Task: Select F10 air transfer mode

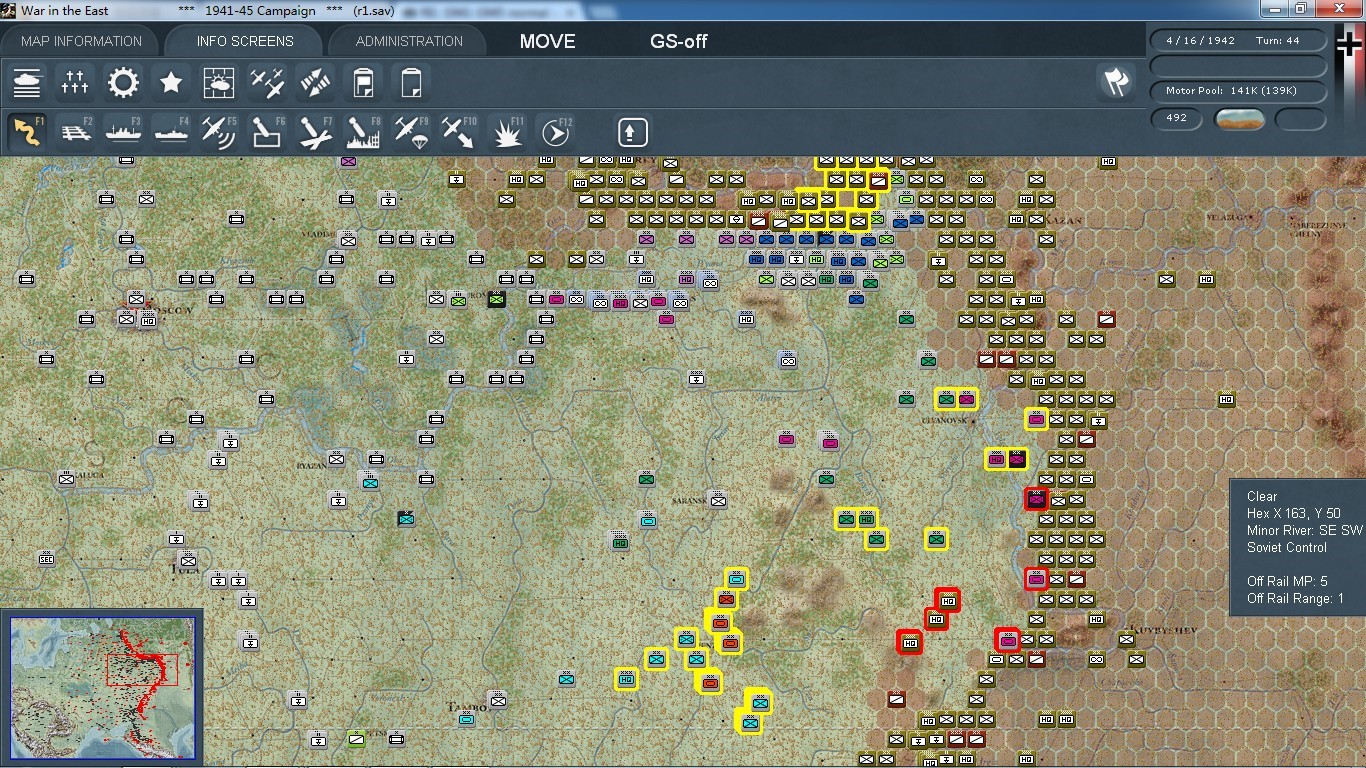Action: pos(459,132)
